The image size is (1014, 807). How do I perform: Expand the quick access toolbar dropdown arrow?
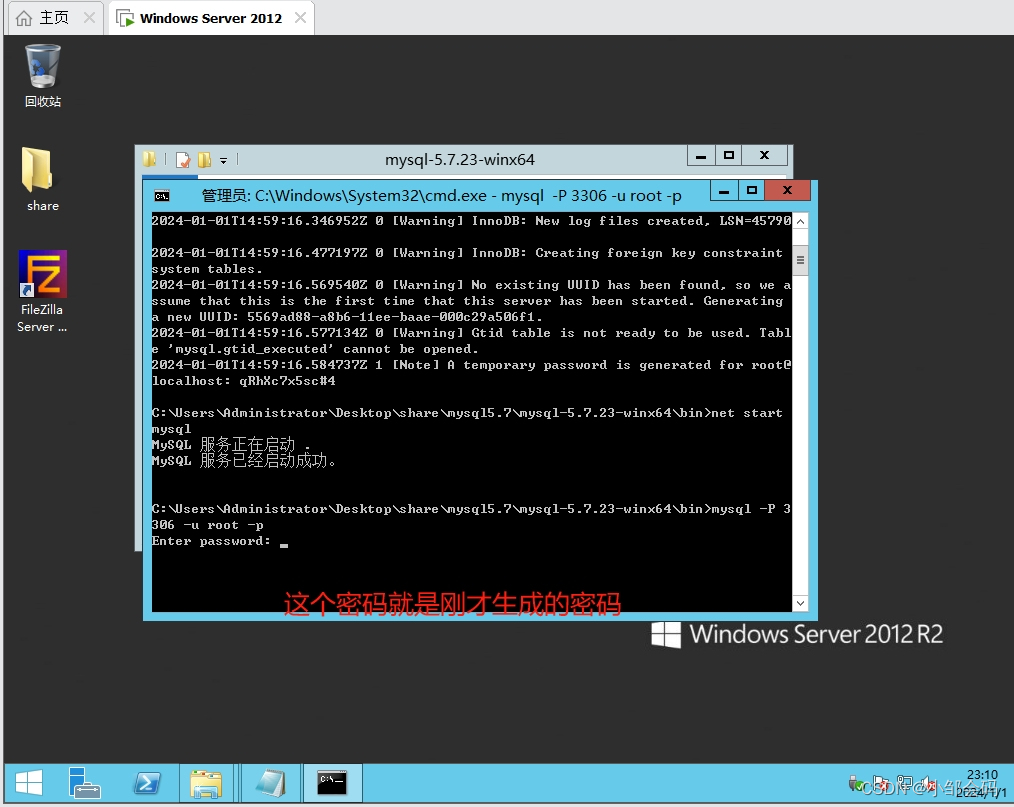(x=223, y=160)
